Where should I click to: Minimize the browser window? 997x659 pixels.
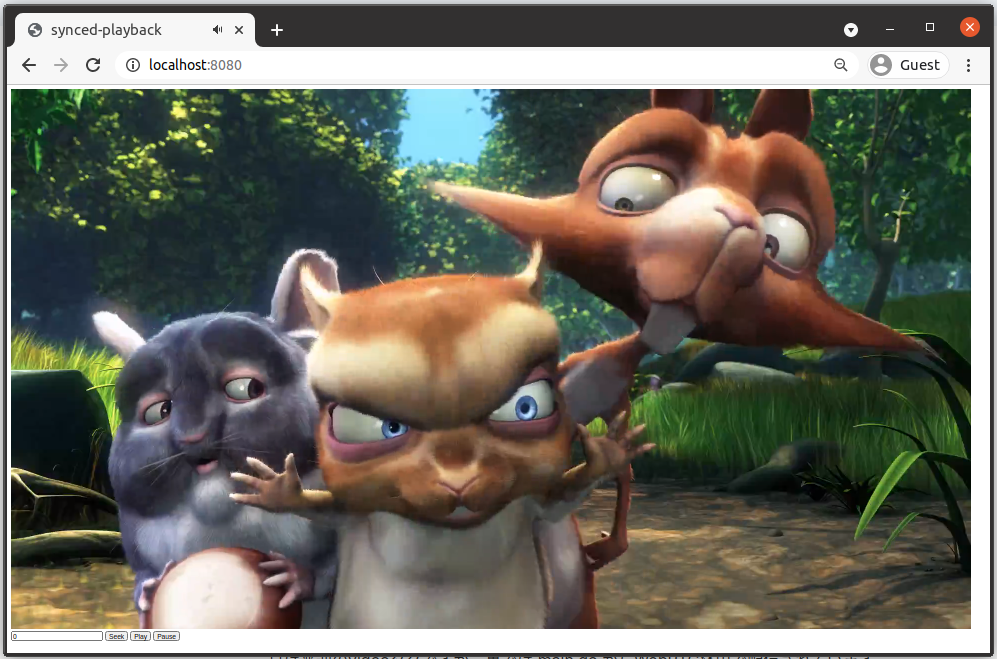[890, 29]
